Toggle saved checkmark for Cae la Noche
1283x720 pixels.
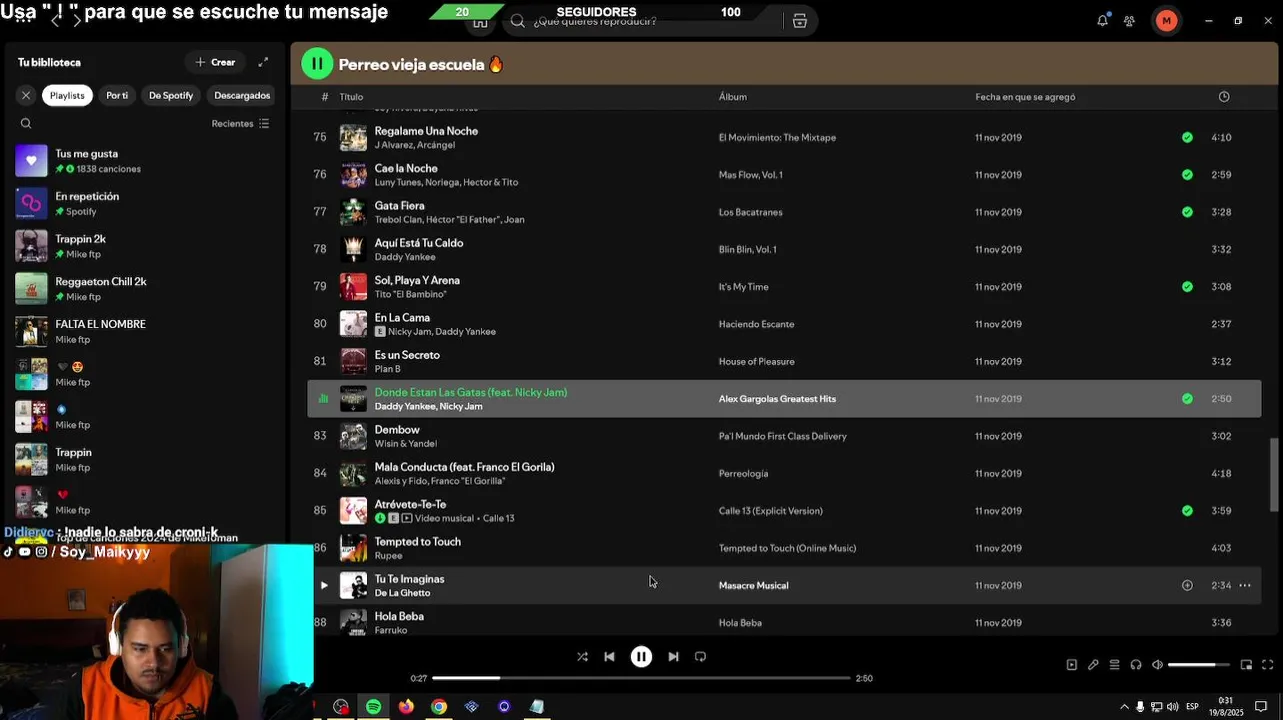(x=1187, y=174)
